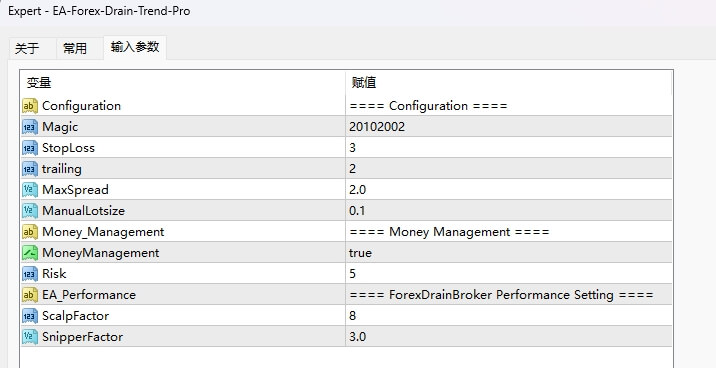Select the SnipperFactor variable name
Image resolution: width=716 pixels, height=368 pixels.
click(x=82, y=337)
